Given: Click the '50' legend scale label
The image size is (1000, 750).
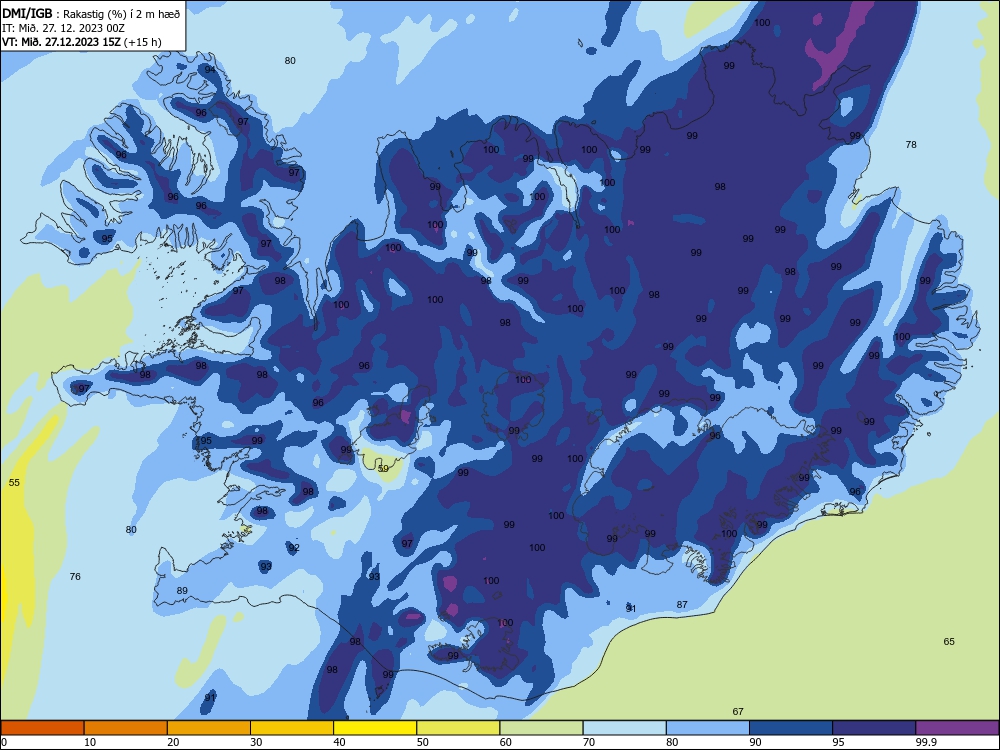Looking at the screenshot, I should click(x=422, y=742).
